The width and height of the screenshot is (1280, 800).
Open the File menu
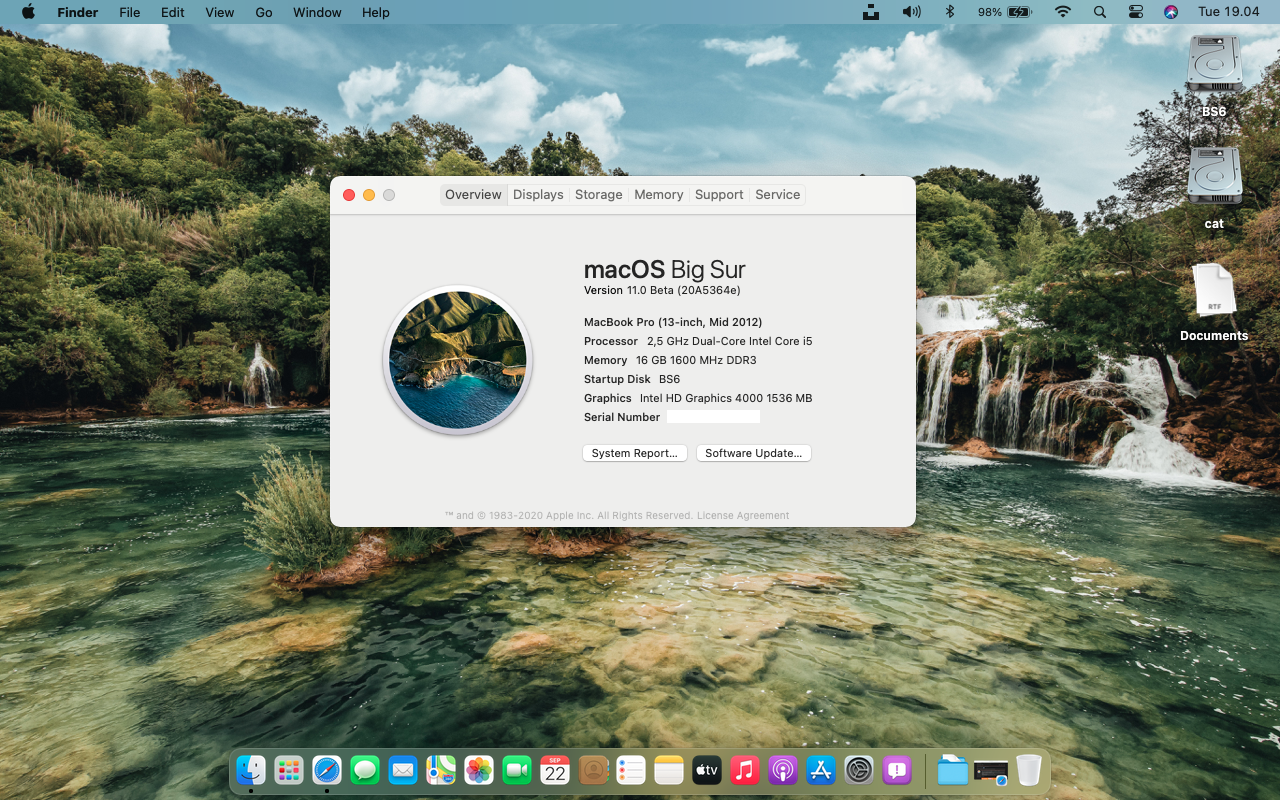pos(129,12)
